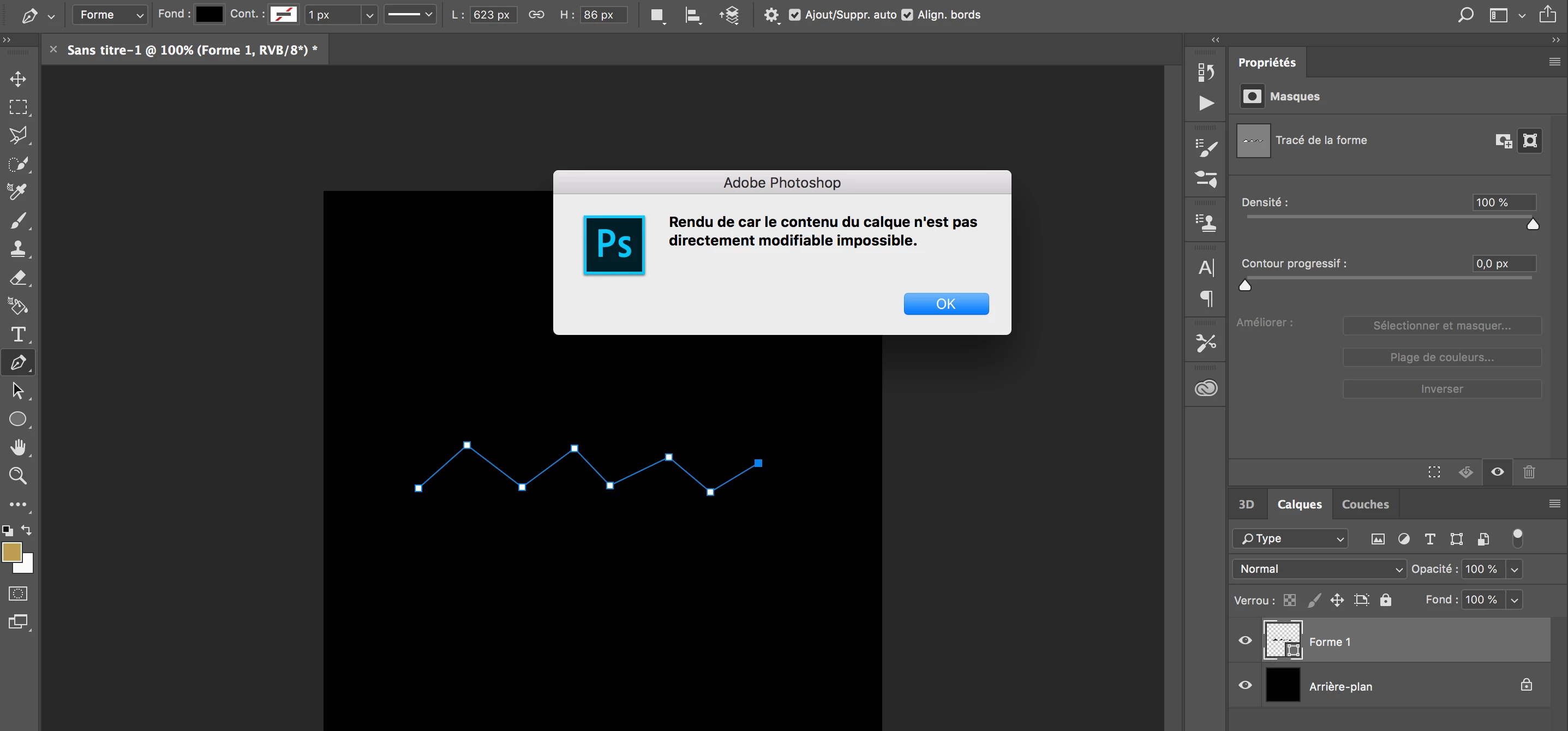Click the trash icon in Properties panel
The width and height of the screenshot is (1568, 731).
point(1528,472)
